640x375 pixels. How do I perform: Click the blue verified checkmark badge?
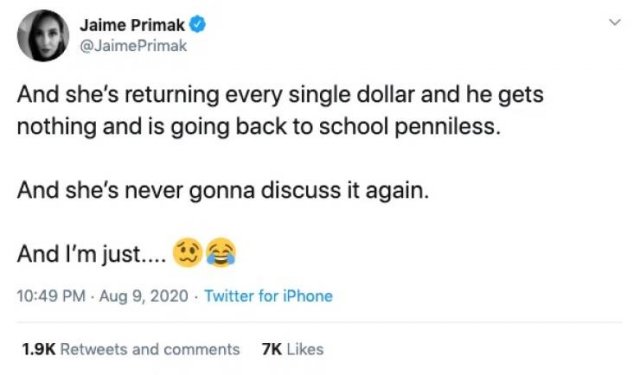tap(198, 24)
